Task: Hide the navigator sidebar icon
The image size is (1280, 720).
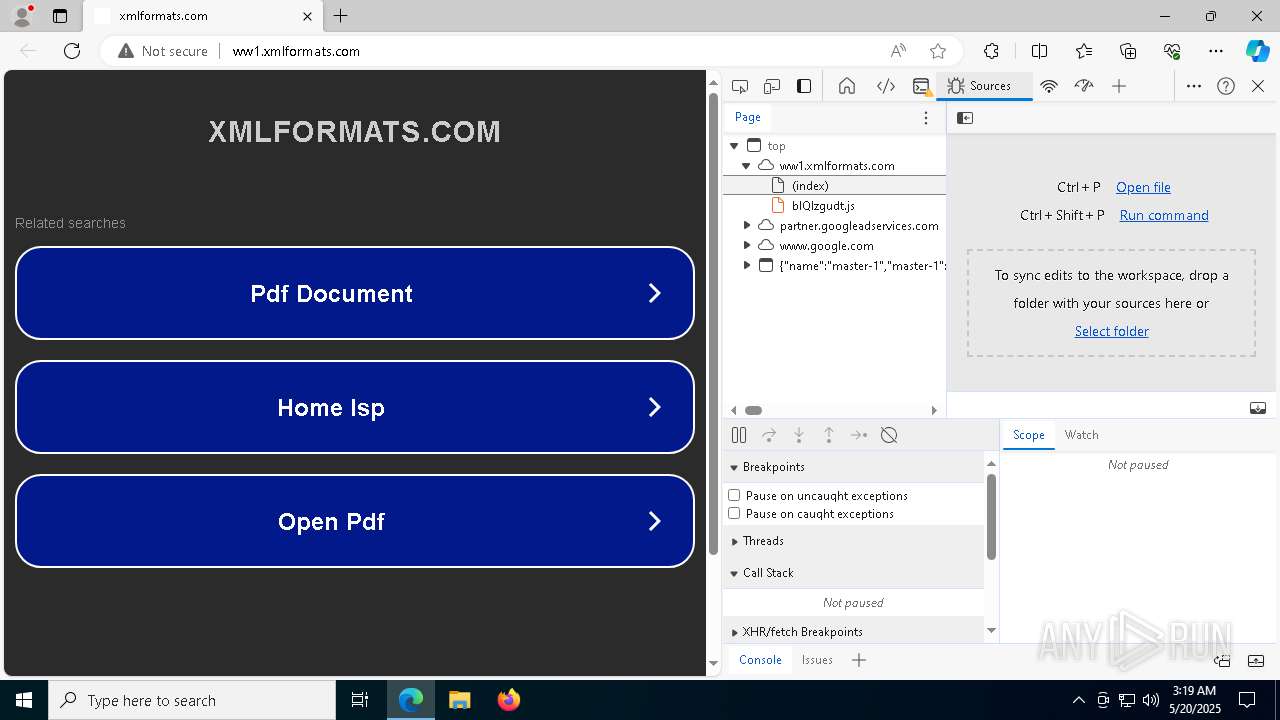Action: 965,118
